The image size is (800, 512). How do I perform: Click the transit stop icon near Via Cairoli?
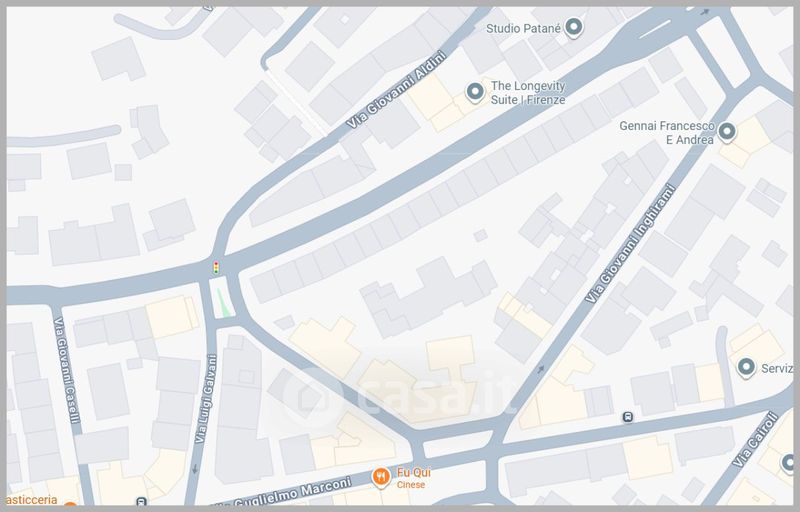coord(628,417)
